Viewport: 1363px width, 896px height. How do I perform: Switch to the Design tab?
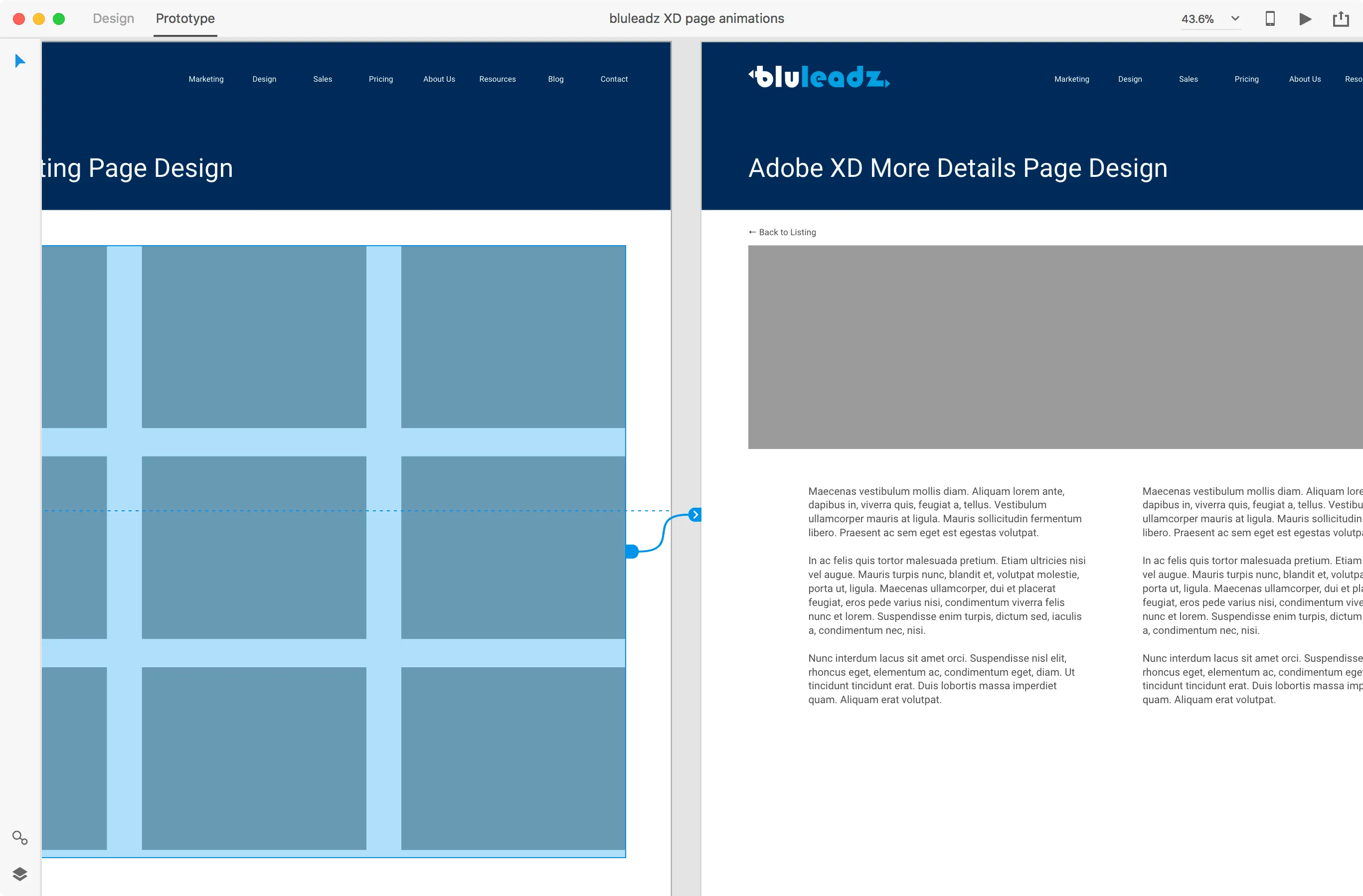113,18
